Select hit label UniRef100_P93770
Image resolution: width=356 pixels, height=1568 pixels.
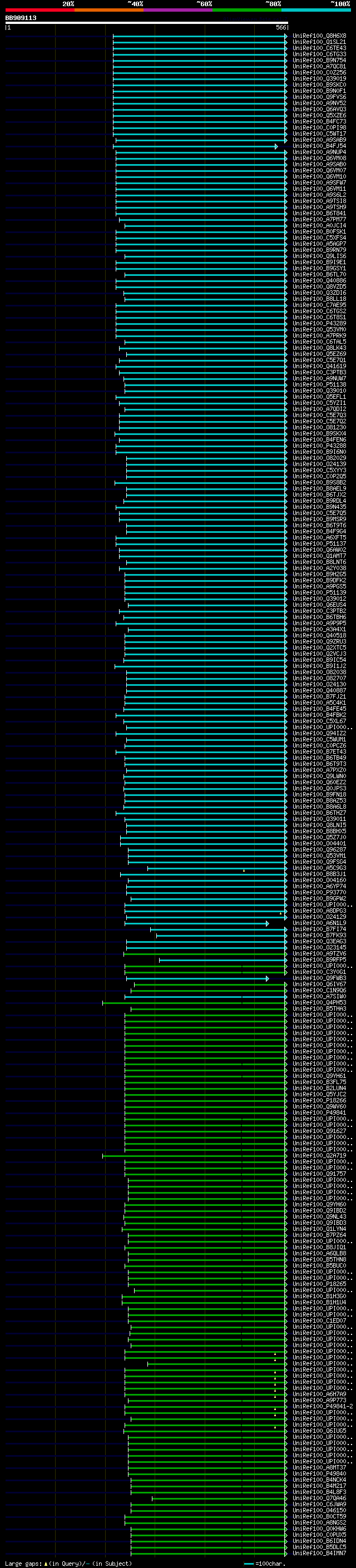click(x=319, y=892)
